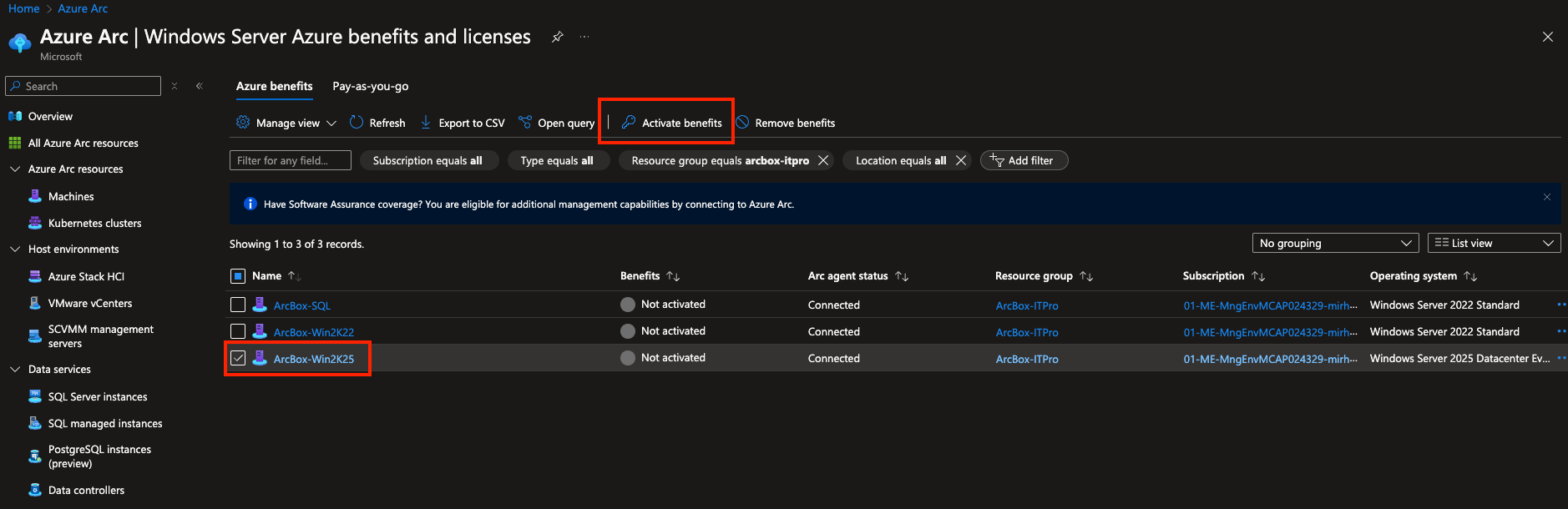Sort by Subscription column
1568x509 pixels.
point(1223,275)
